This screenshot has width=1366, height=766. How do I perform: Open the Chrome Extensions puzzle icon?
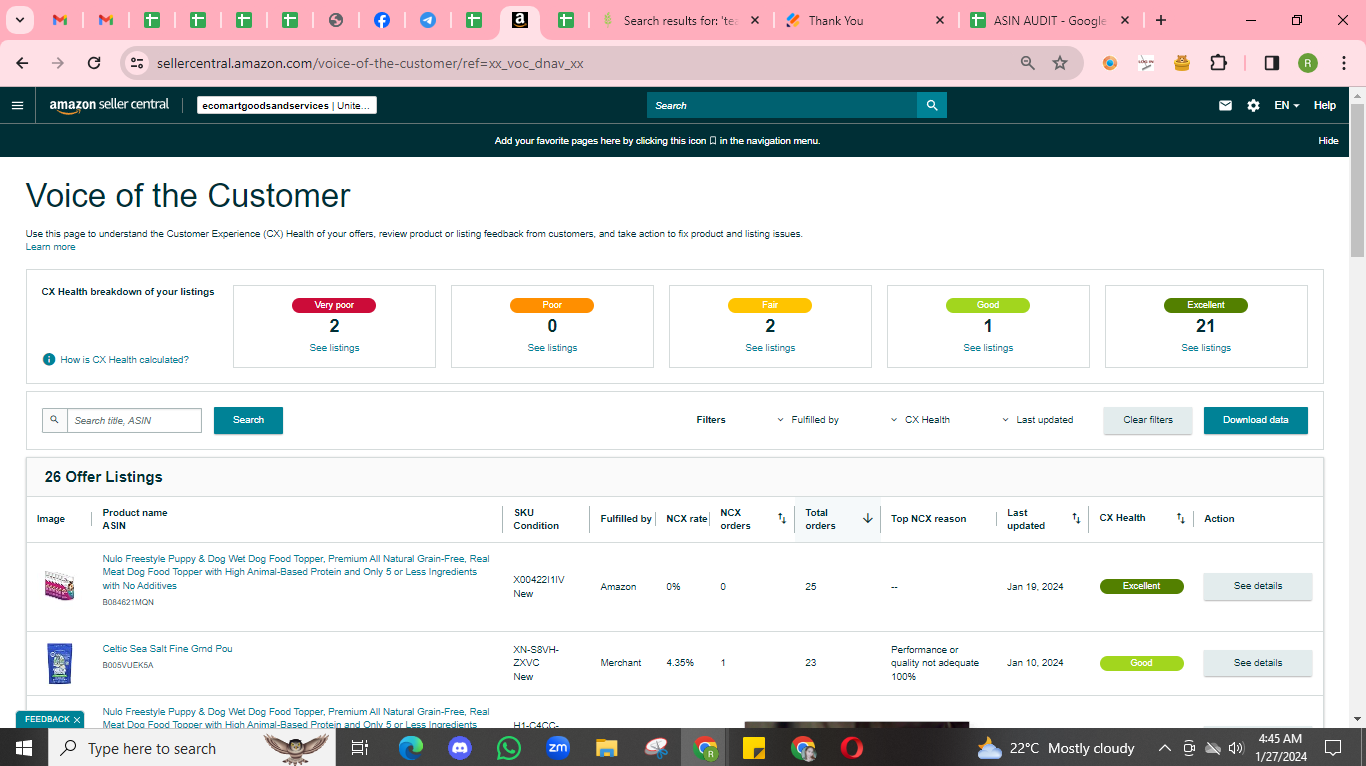pos(1218,63)
